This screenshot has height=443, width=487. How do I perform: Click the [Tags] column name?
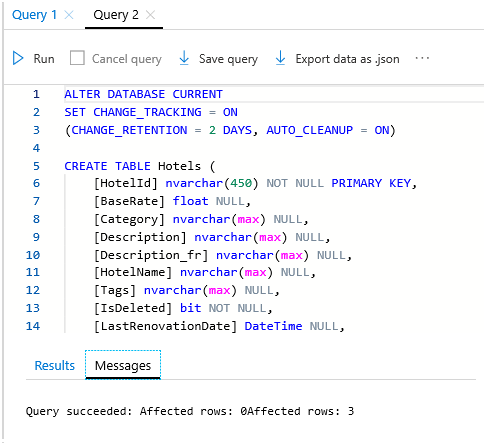point(115,290)
